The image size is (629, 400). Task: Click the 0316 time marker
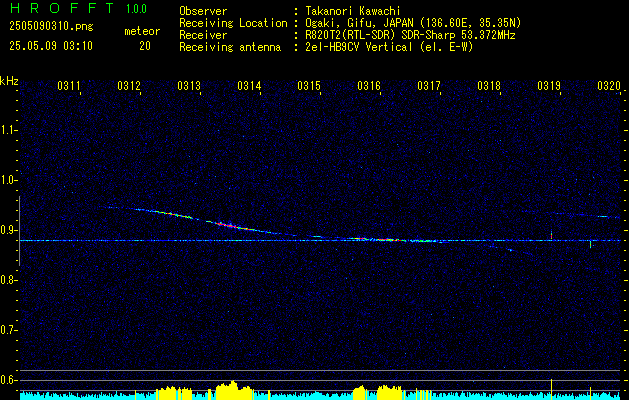[369, 85]
